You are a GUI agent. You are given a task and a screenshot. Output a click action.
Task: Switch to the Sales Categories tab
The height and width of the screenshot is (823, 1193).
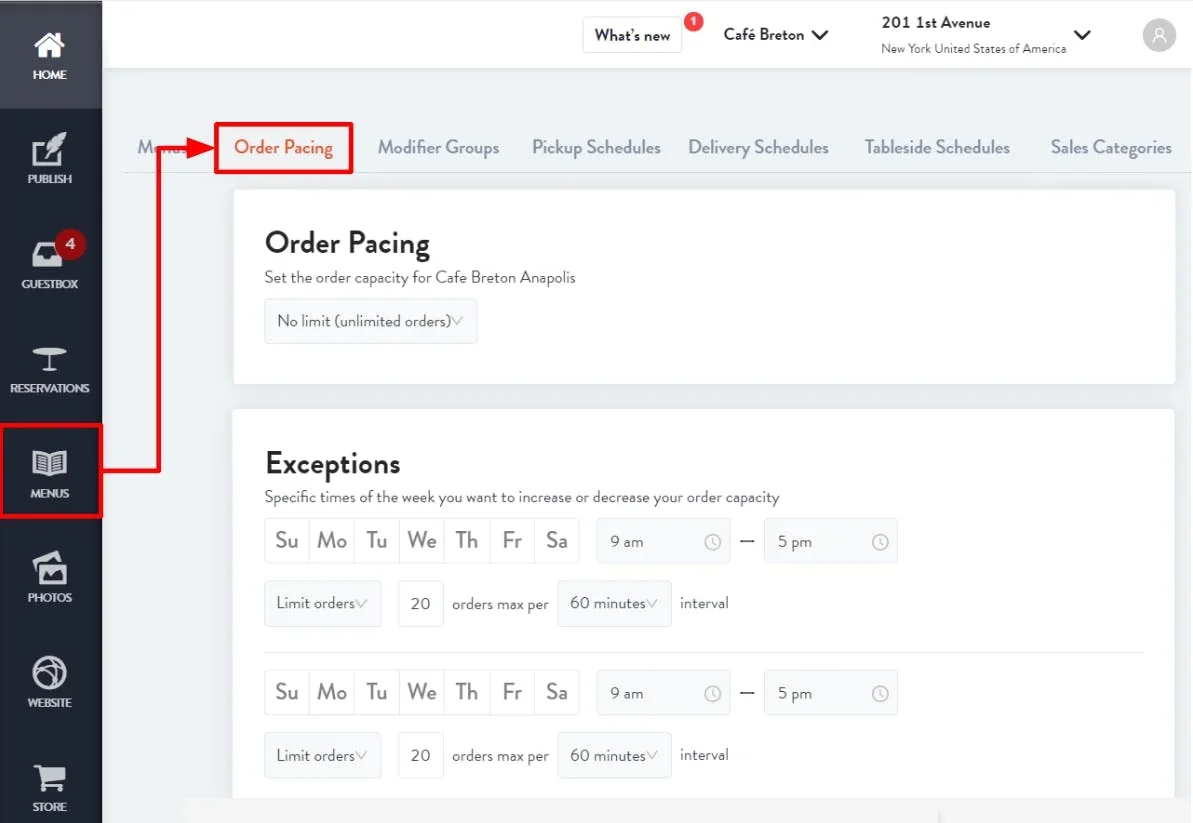click(1111, 148)
